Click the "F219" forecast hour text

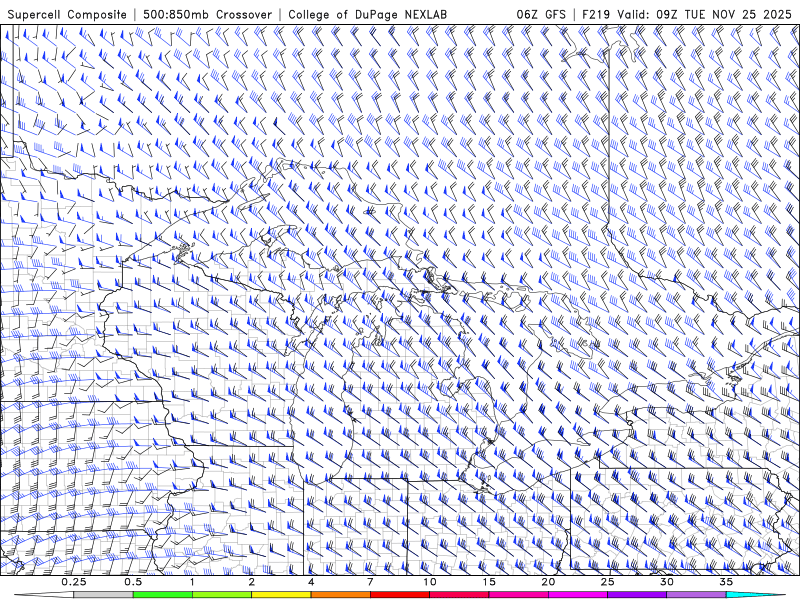coord(597,14)
